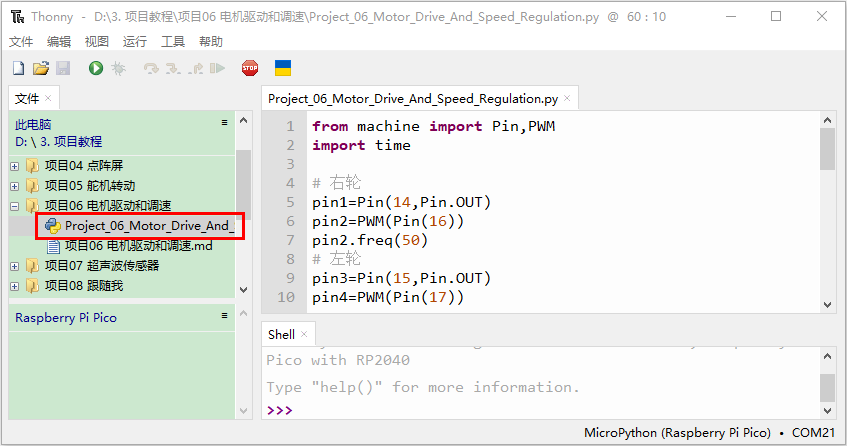Screen dimensions: 847x446
Task: Click the New file toolbar icon
Action: click(18, 68)
